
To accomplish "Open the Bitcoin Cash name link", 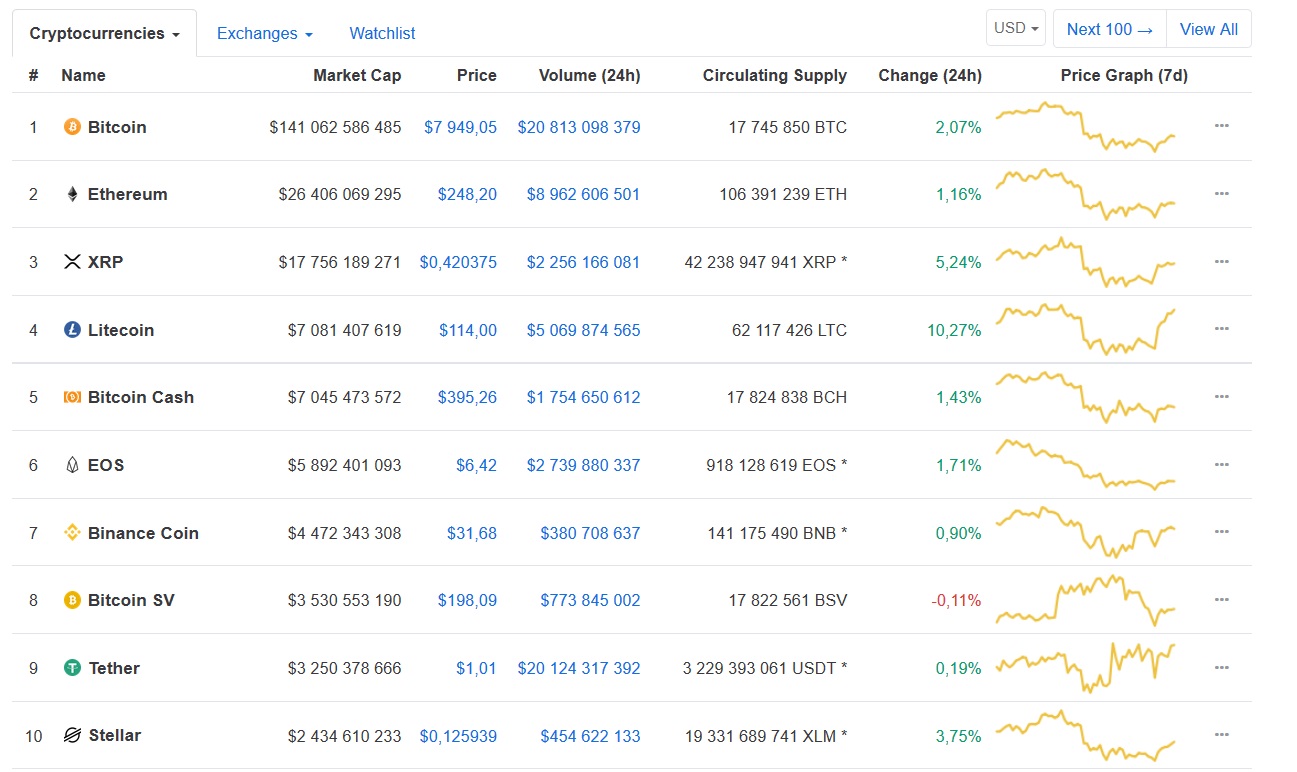I will (x=141, y=397).
